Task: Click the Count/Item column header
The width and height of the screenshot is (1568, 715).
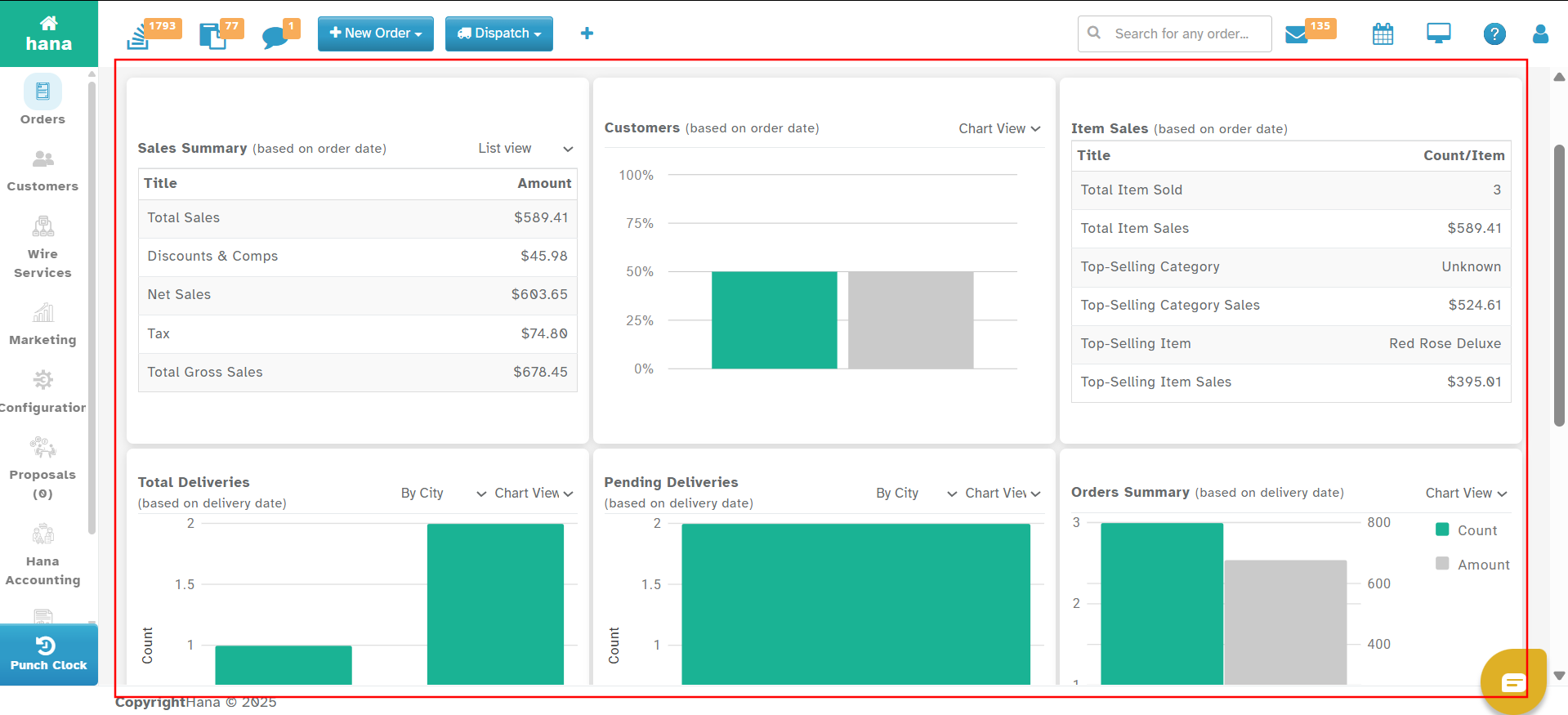Action: pyautogui.click(x=1463, y=156)
